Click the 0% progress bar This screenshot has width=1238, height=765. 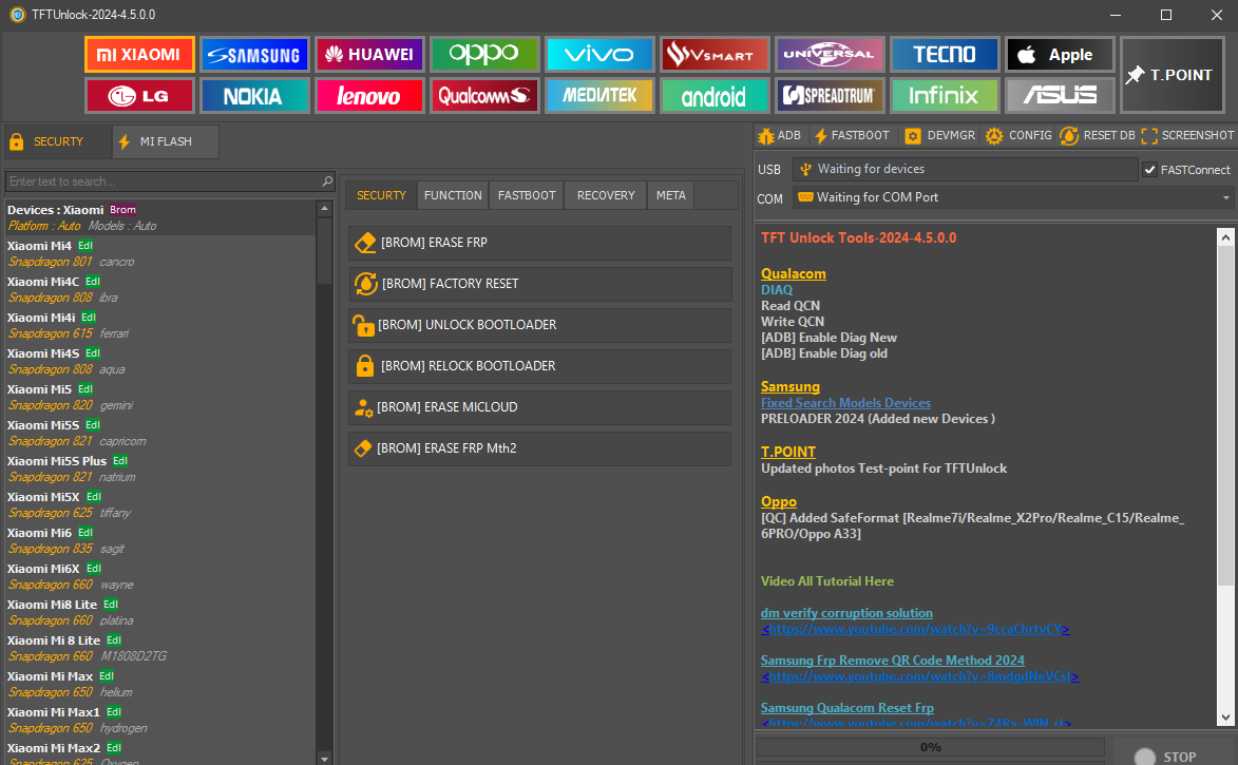tap(928, 746)
